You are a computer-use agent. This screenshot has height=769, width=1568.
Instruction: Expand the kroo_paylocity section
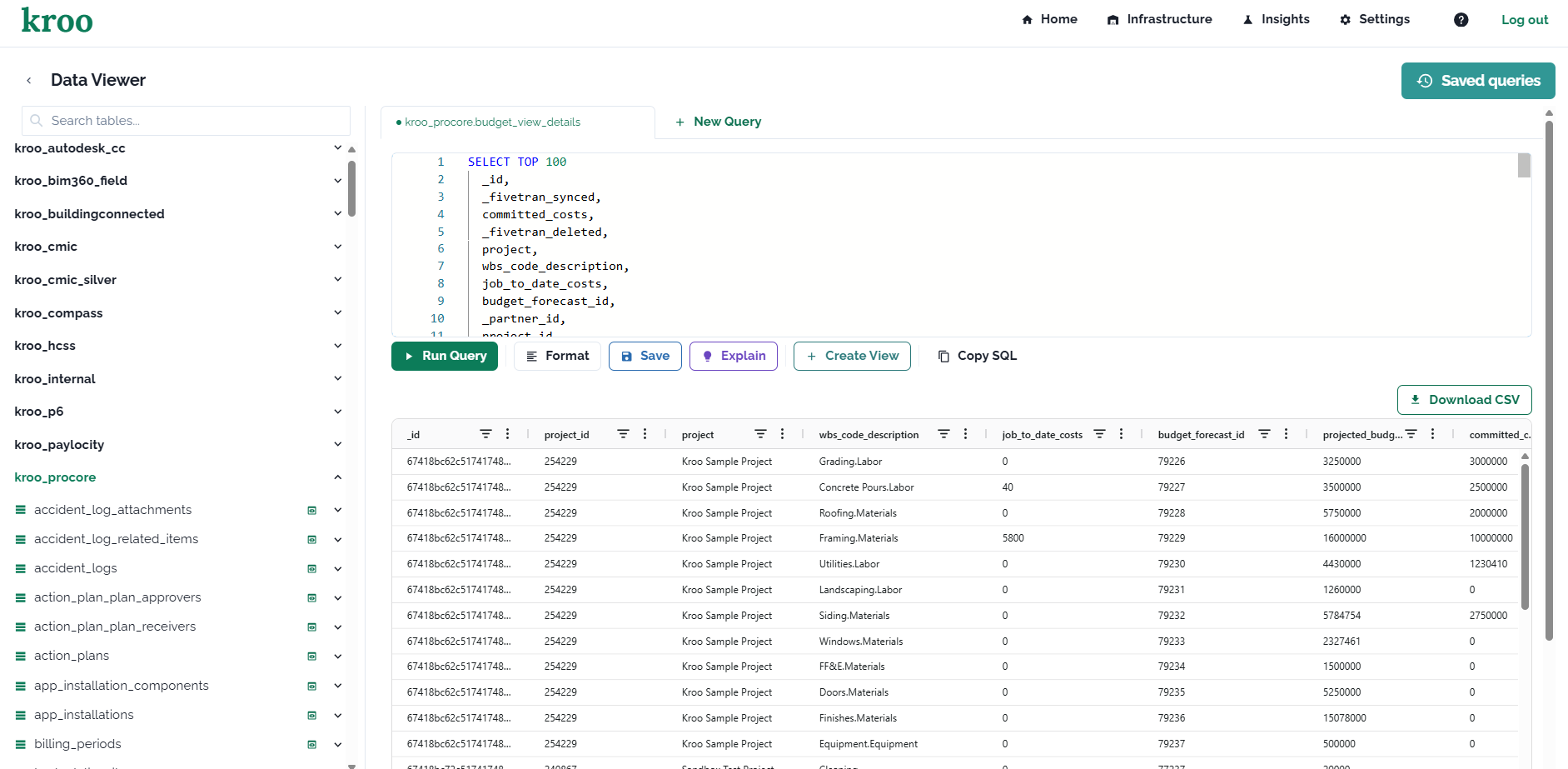click(x=337, y=444)
